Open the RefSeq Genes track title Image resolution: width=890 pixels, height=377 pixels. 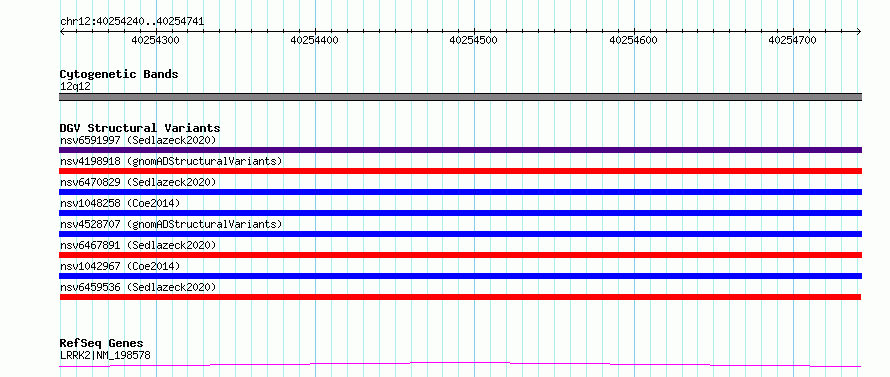click(x=101, y=343)
